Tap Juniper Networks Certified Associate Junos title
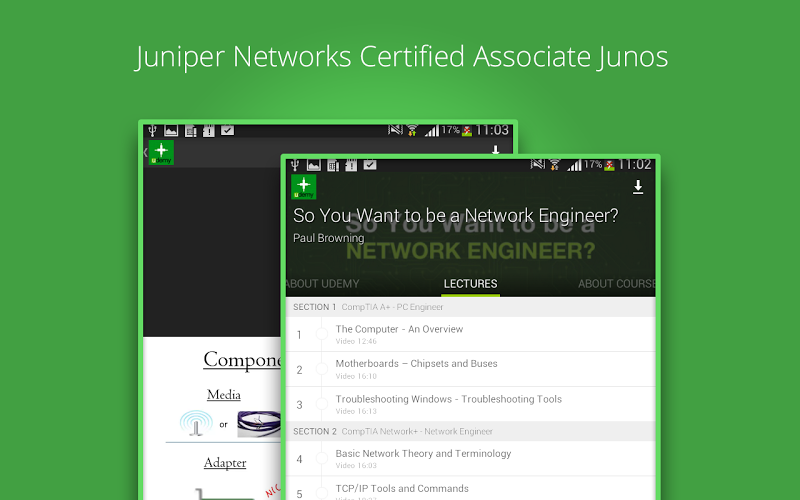 402,57
